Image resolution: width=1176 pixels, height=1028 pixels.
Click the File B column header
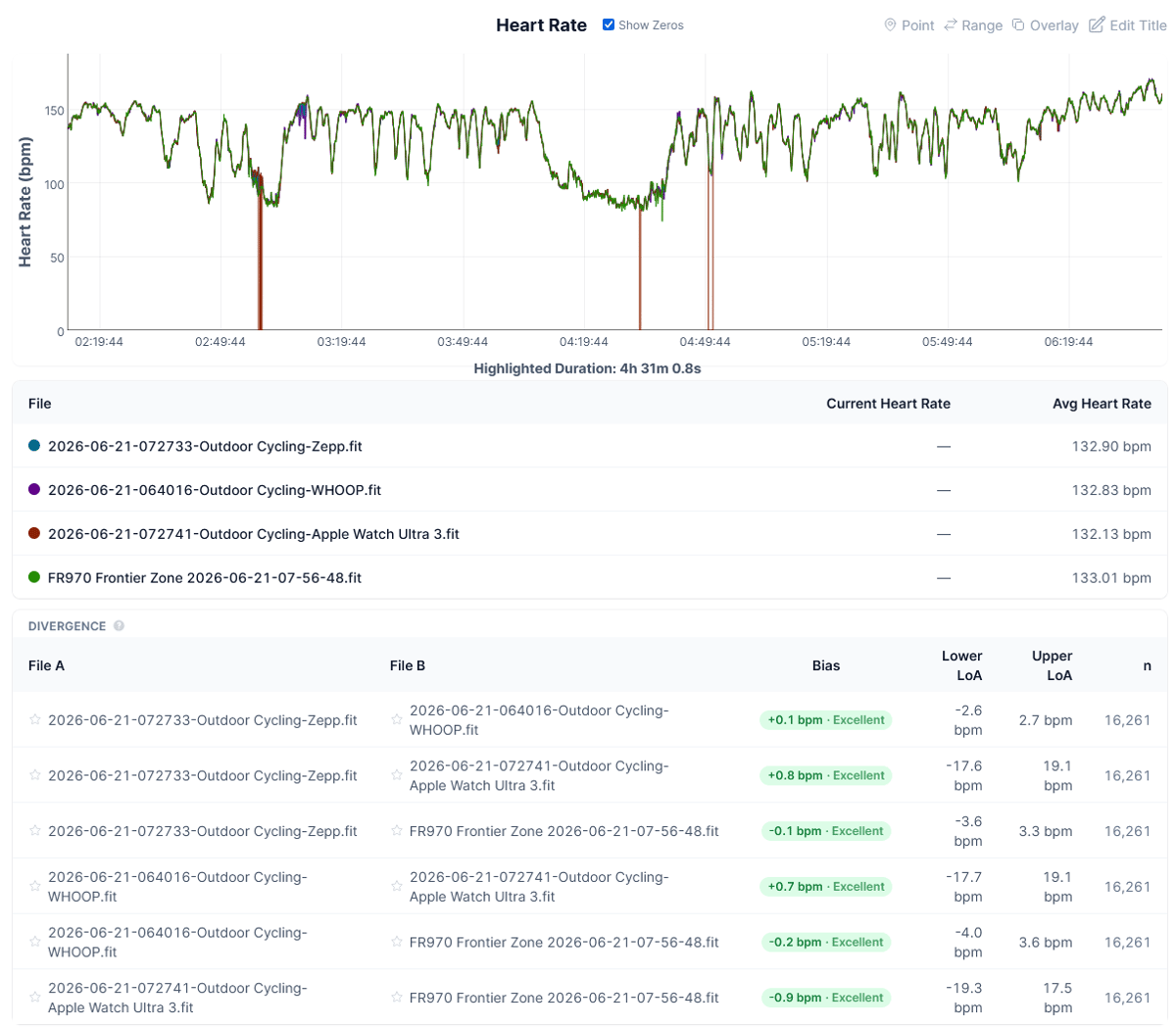pos(408,665)
